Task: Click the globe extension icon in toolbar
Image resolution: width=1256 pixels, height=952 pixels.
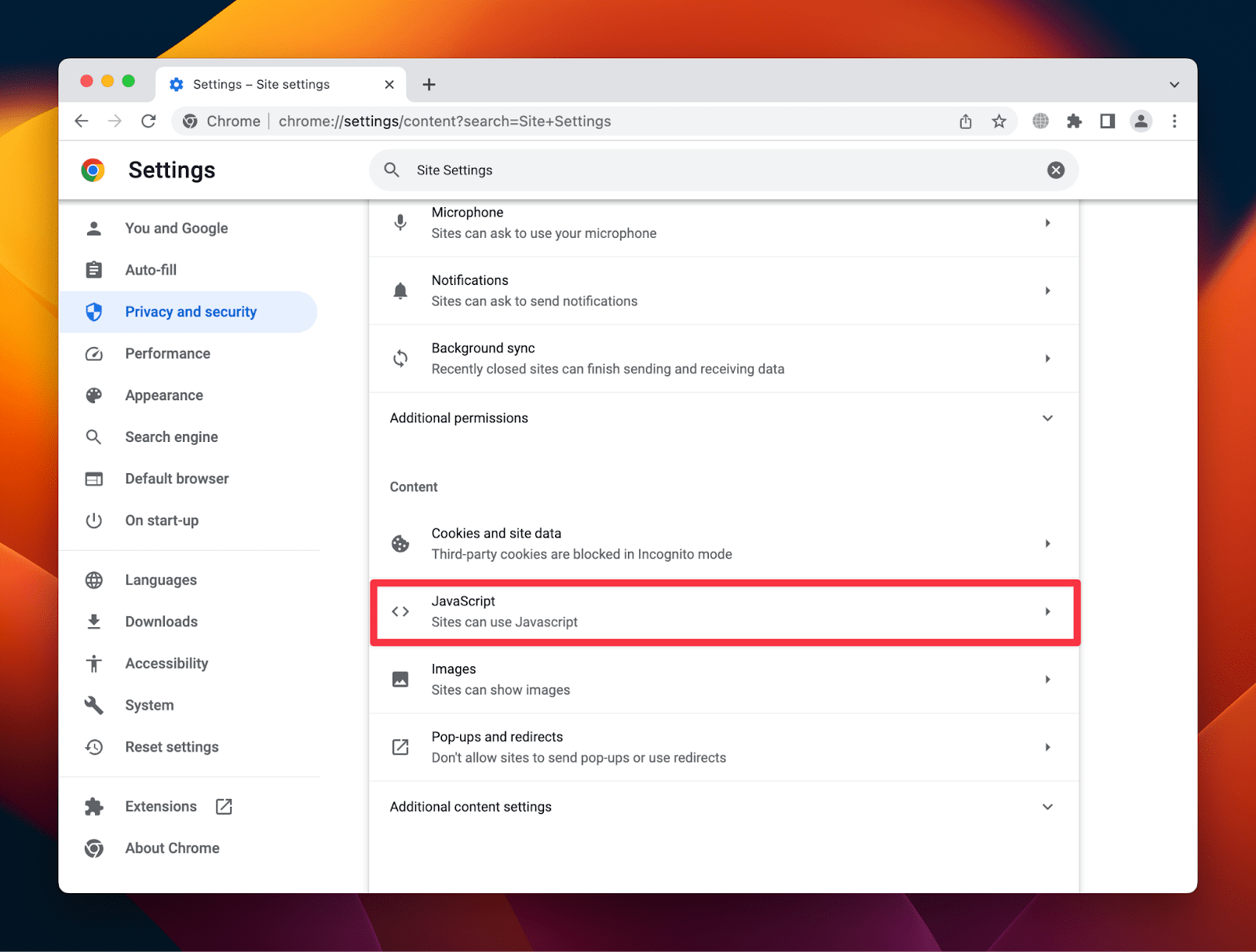Action: (x=1041, y=121)
